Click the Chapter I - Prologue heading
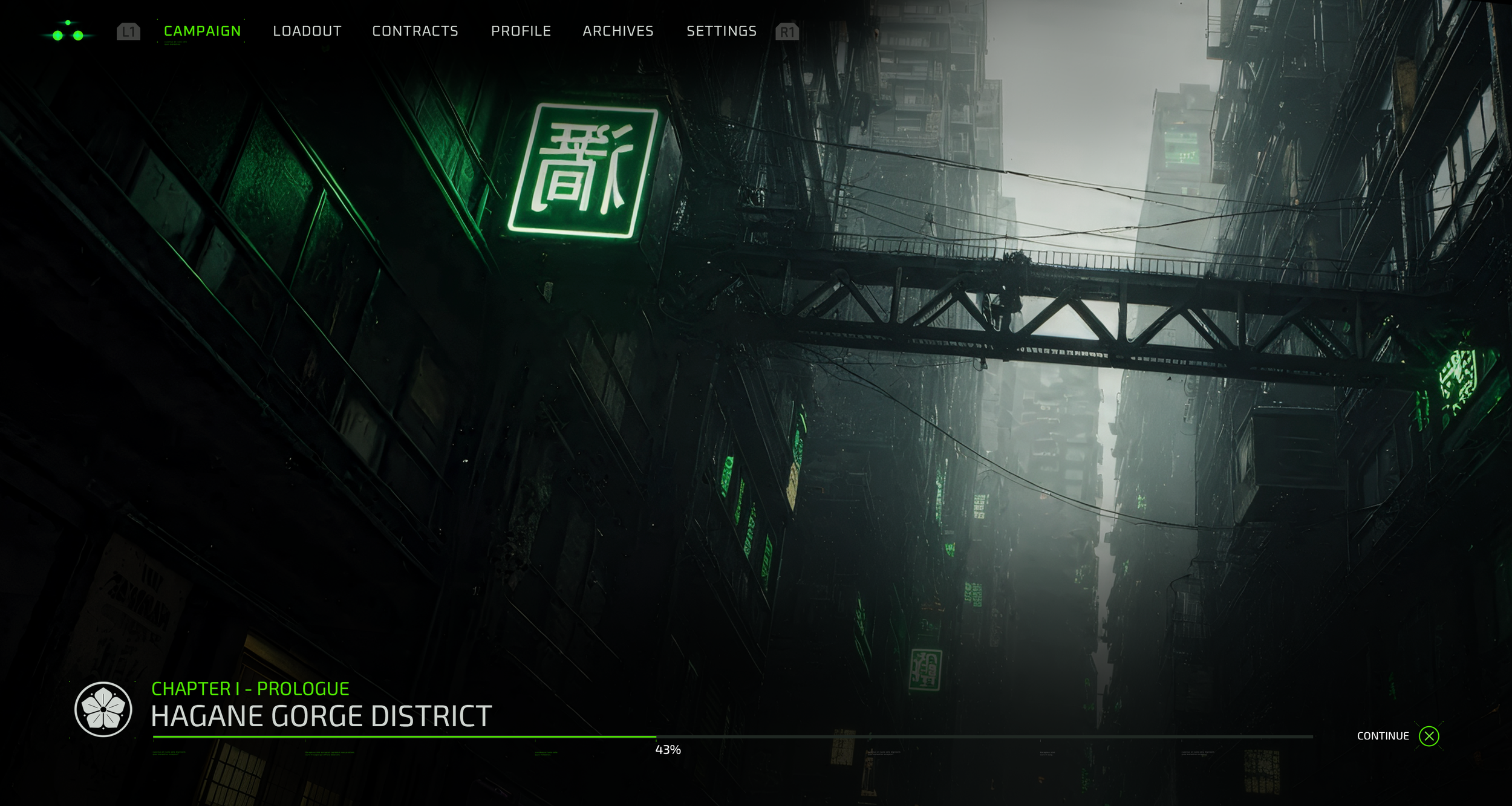The height and width of the screenshot is (806, 1512). (250, 689)
